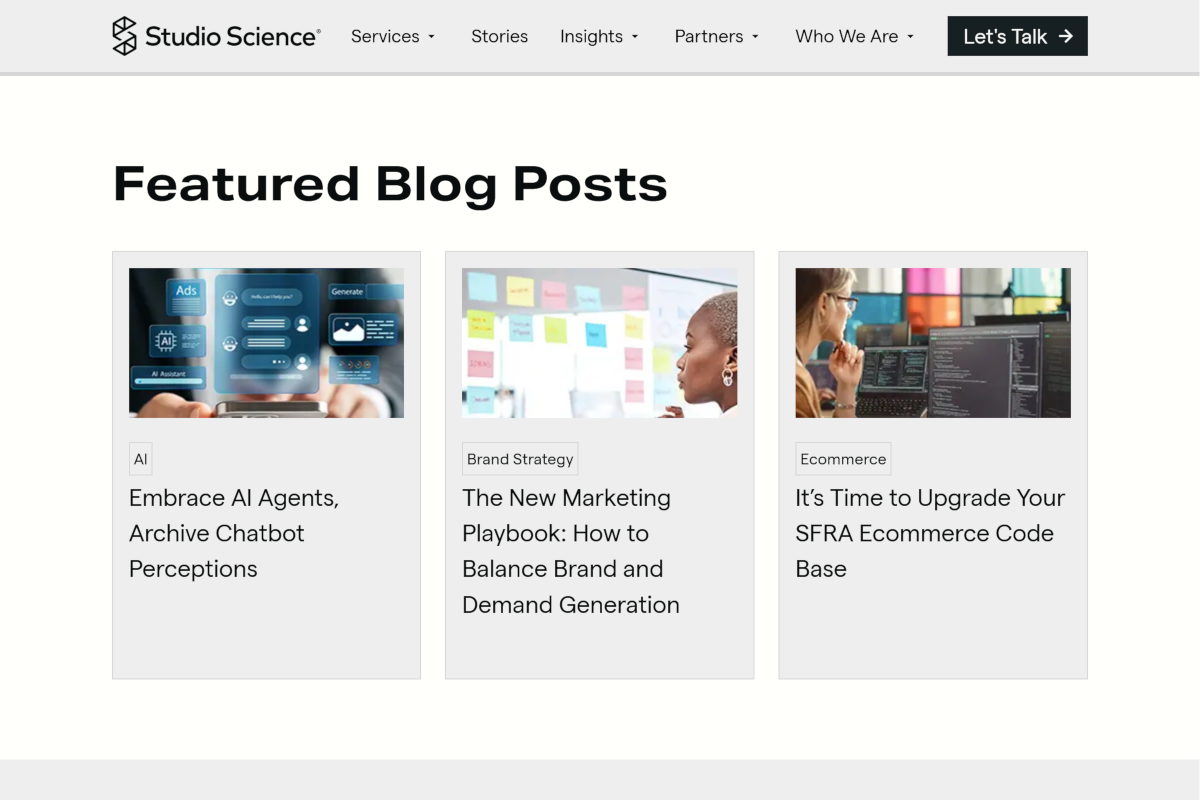Click the Studio Science wordmark

pyautogui.click(x=230, y=36)
